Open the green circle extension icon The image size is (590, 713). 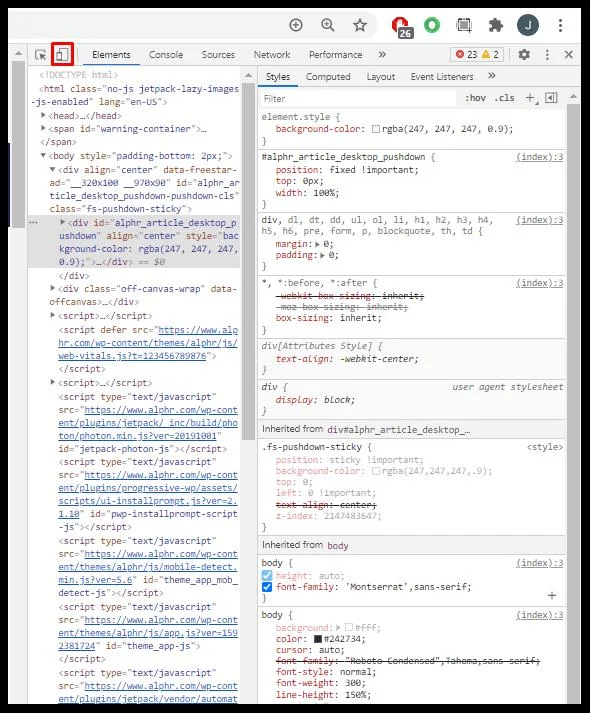432,25
